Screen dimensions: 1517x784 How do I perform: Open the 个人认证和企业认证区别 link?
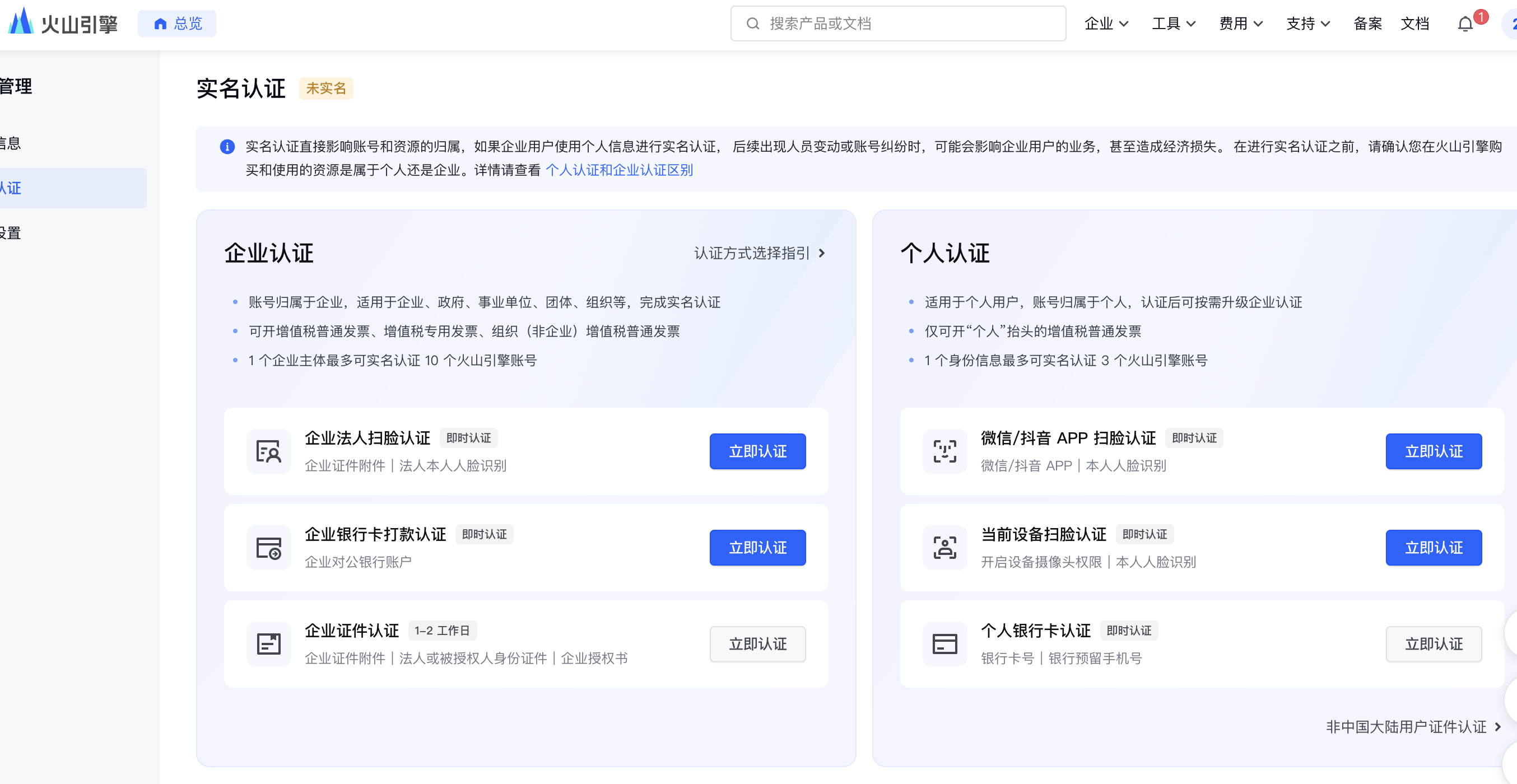619,170
